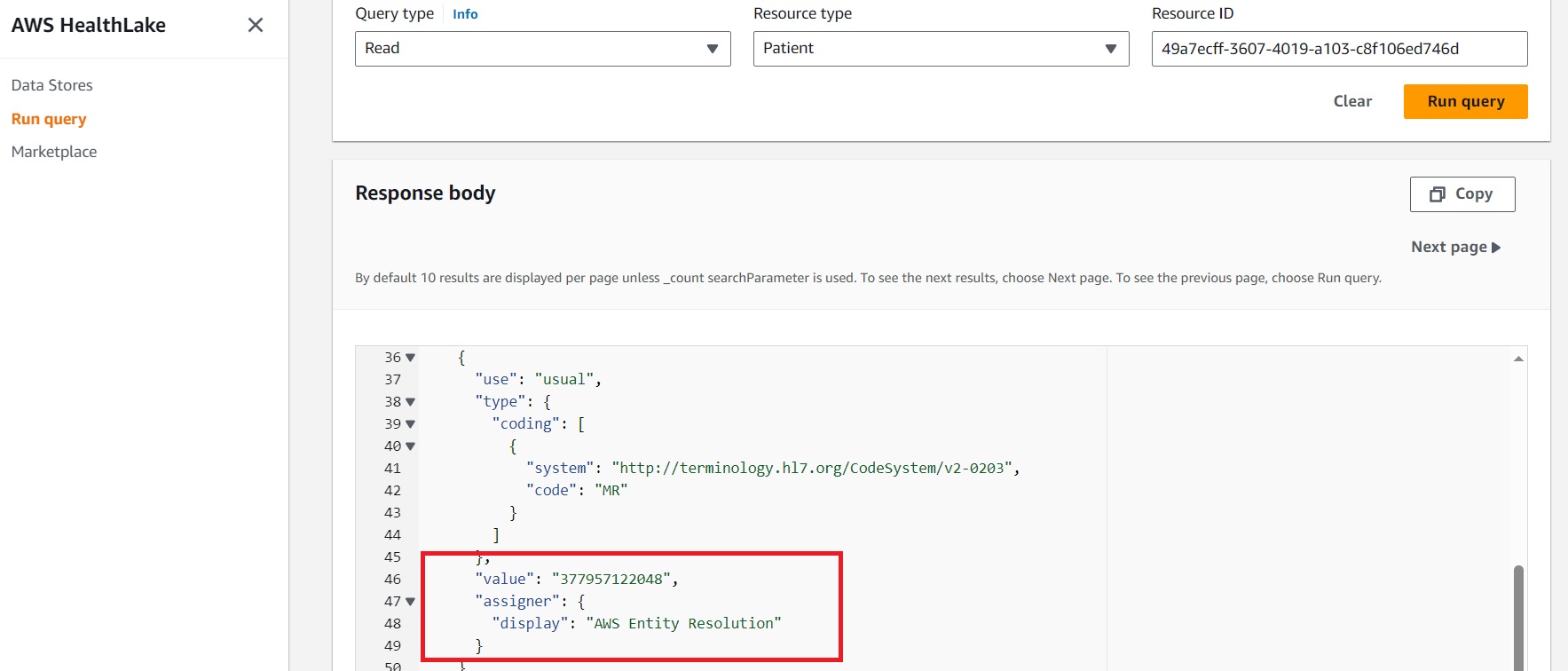Click the Clear button
This screenshot has height=671, width=1568.
(x=1352, y=101)
